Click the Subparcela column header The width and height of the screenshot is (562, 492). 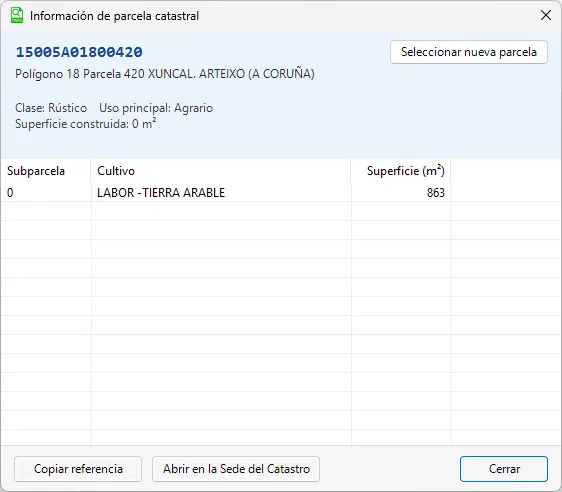pyautogui.click(x=46, y=171)
